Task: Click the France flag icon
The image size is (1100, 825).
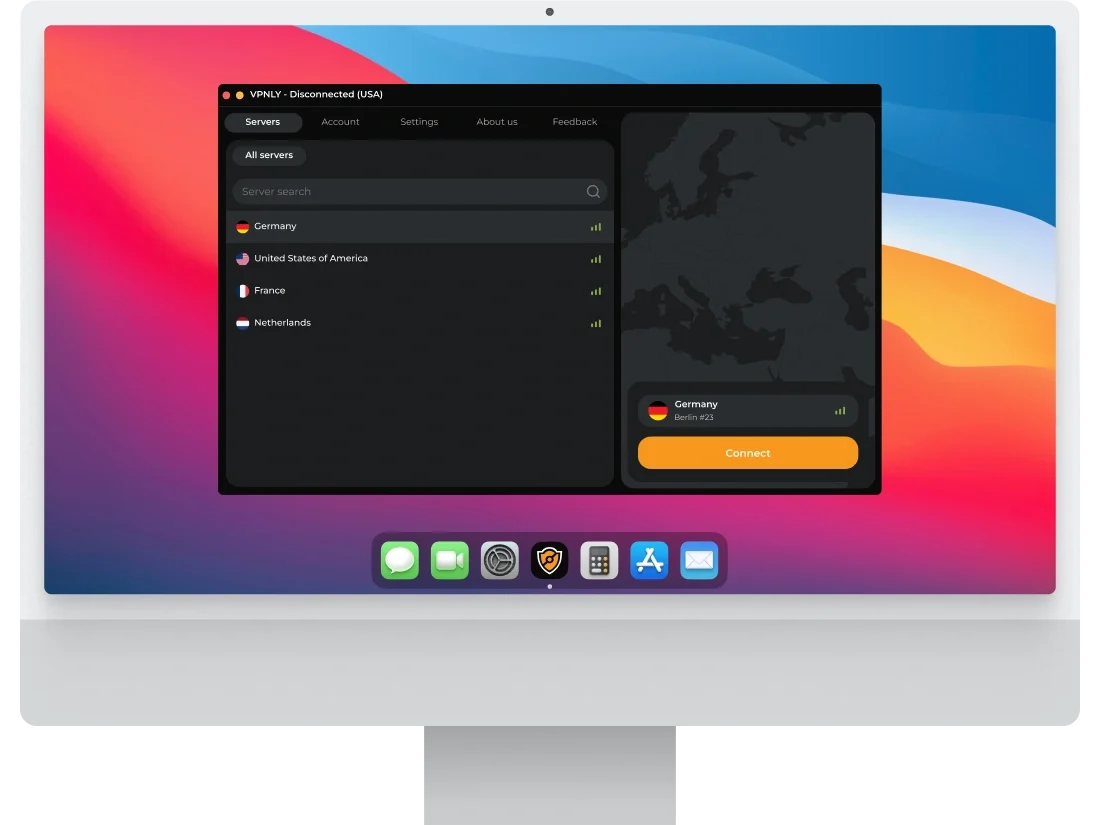Action: click(242, 291)
